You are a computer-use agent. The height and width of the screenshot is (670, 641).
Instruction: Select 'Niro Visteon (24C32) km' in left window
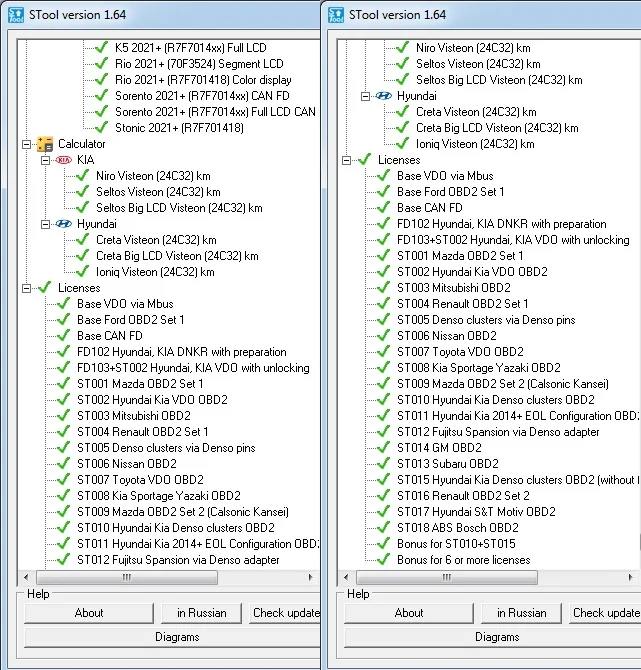pyautogui.click(x=153, y=176)
